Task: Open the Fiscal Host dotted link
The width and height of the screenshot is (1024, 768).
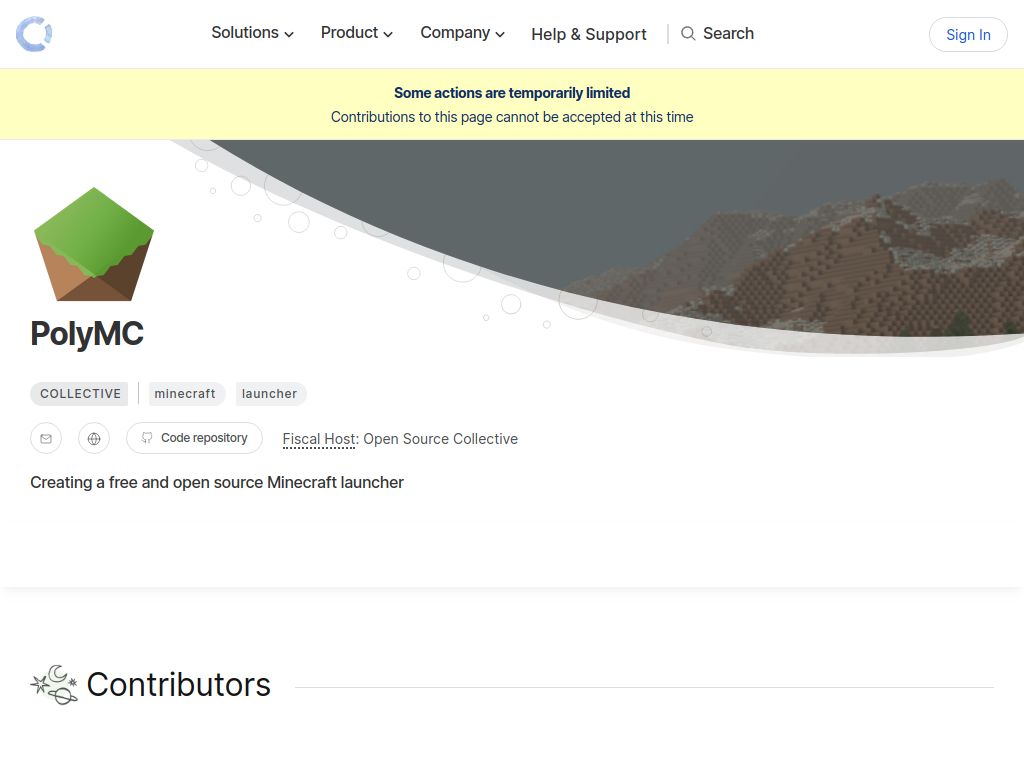Action: [x=319, y=439]
